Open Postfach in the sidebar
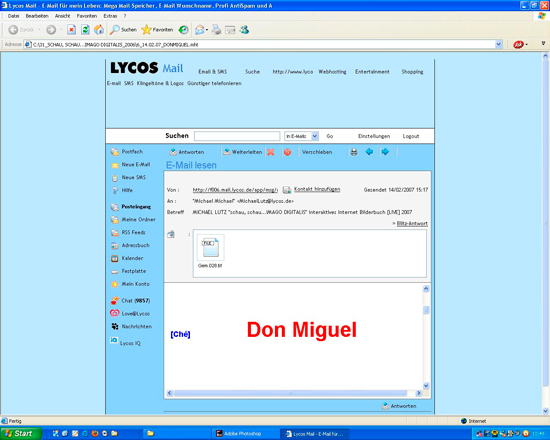The width and height of the screenshot is (550, 440). tap(127, 152)
